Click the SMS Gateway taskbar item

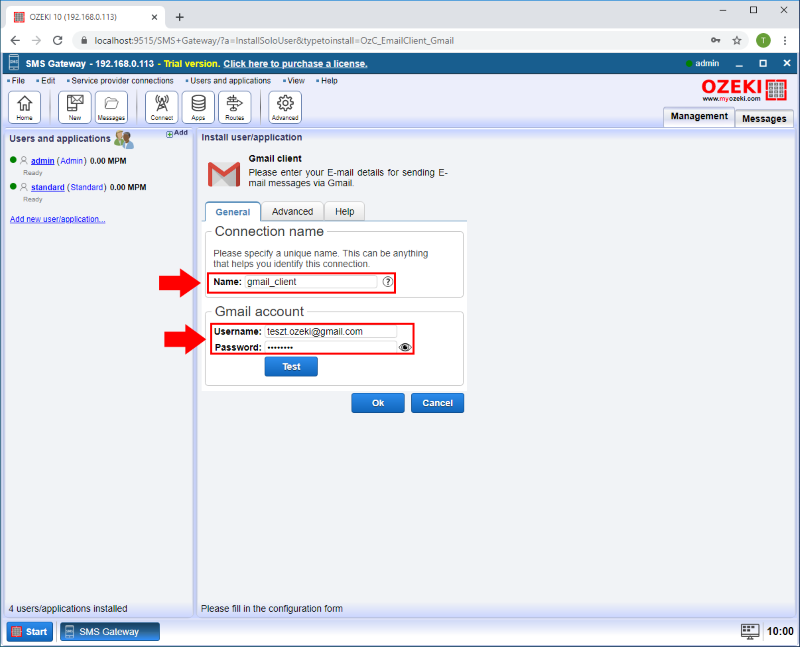tap(110, 632)
